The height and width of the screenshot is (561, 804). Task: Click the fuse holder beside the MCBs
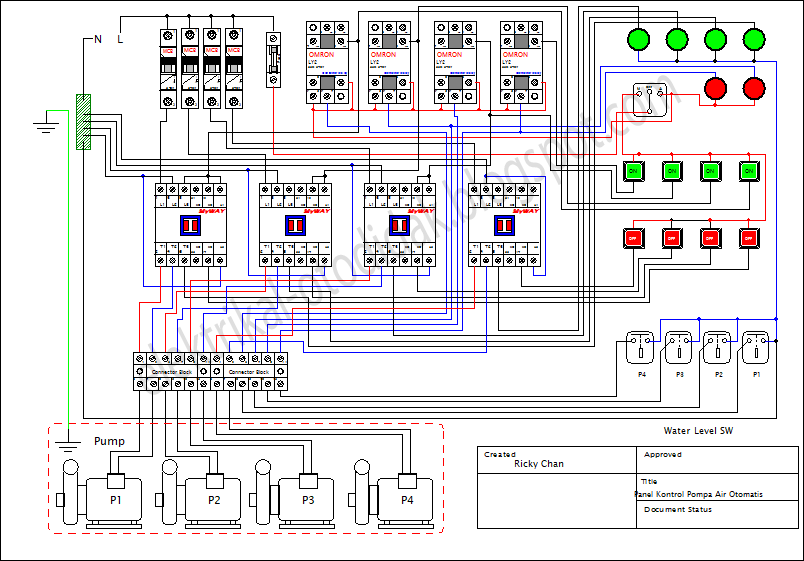(x=273, y=59)
